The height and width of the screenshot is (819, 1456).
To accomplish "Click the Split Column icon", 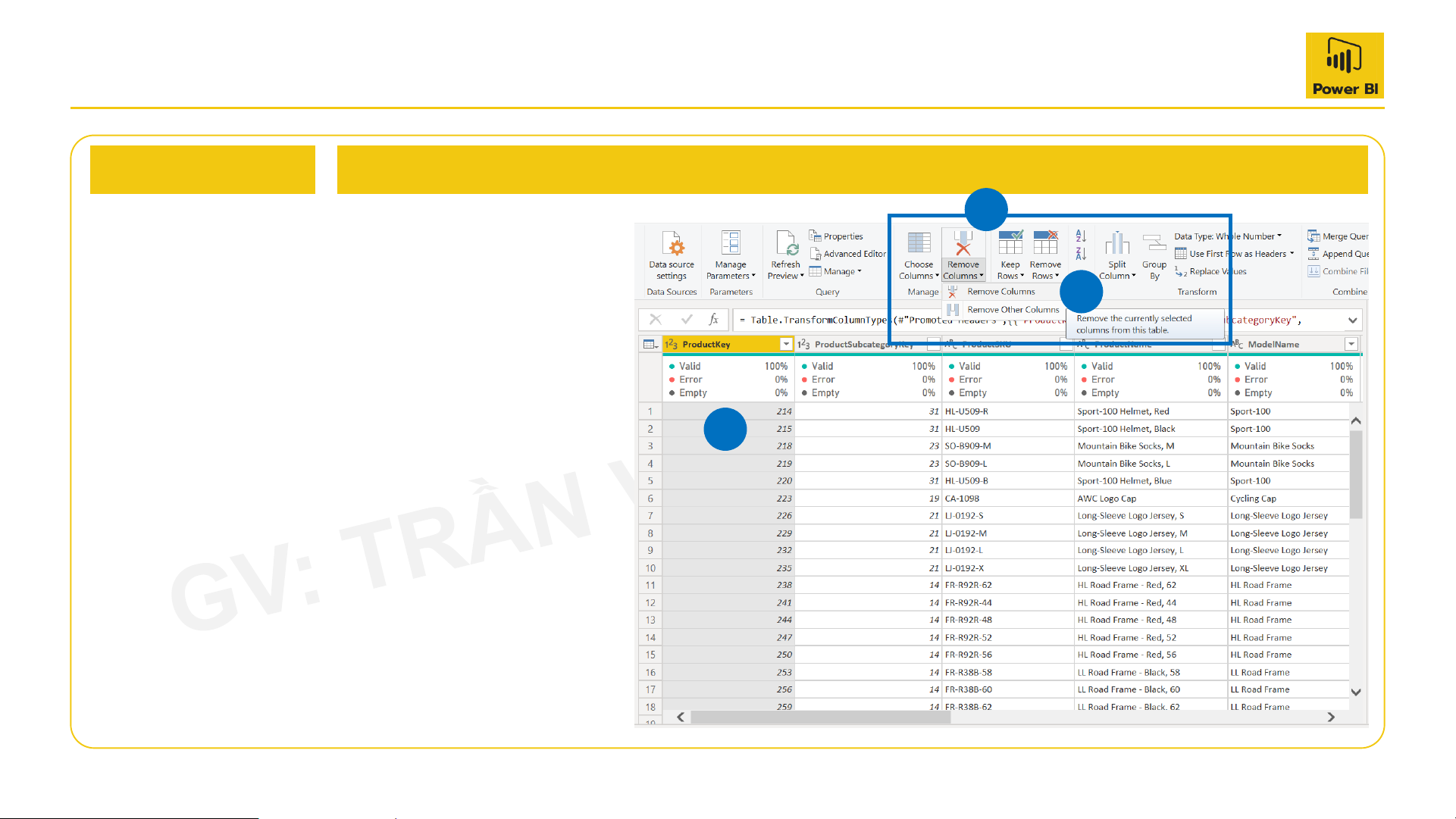I will point(1117,245).
